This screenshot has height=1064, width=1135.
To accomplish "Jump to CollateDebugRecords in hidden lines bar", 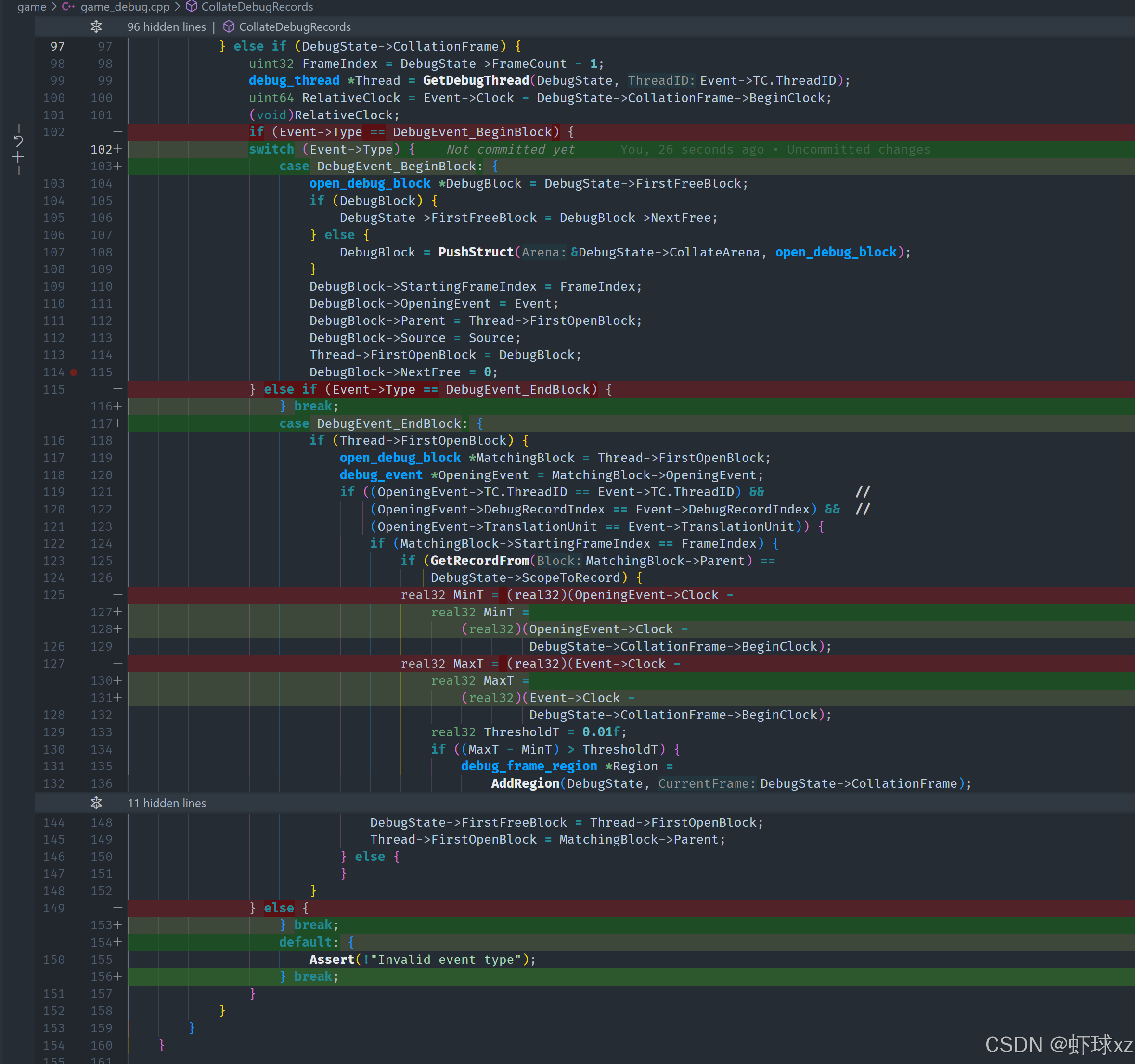I will pos(295,27).
